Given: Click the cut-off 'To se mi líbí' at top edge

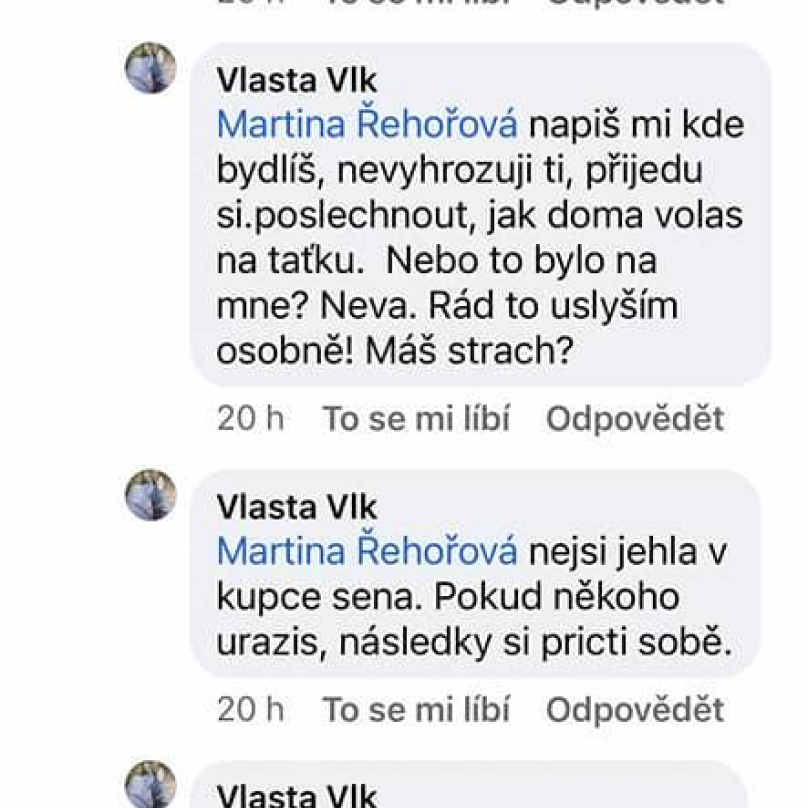Looking at the screenshot, I should (x=416, y=3).
